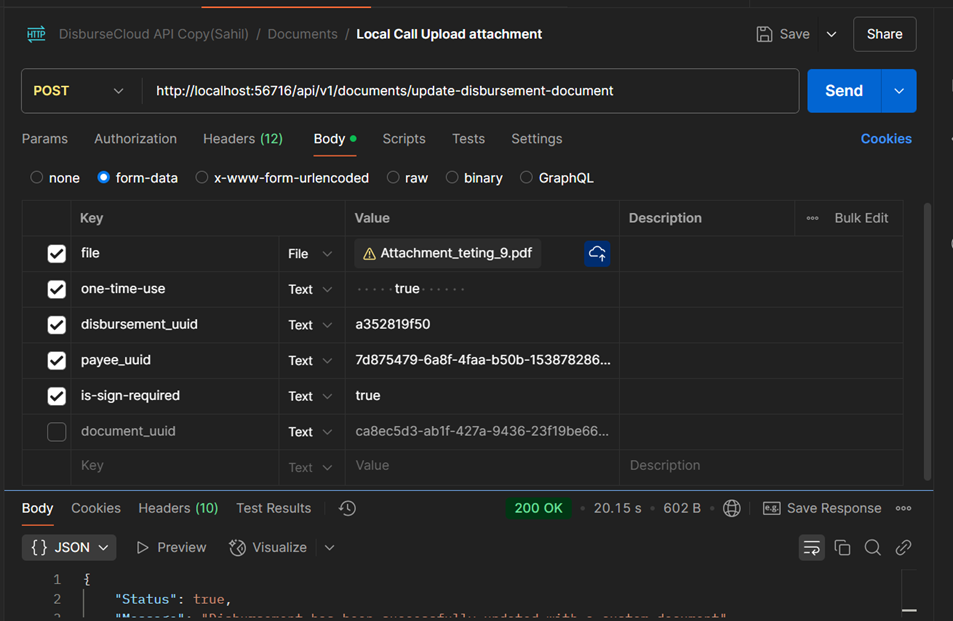This screenshot has height=621, width=953.
Task: Open three-dot options next to Bulk Edit
Action: click(812, 218)
